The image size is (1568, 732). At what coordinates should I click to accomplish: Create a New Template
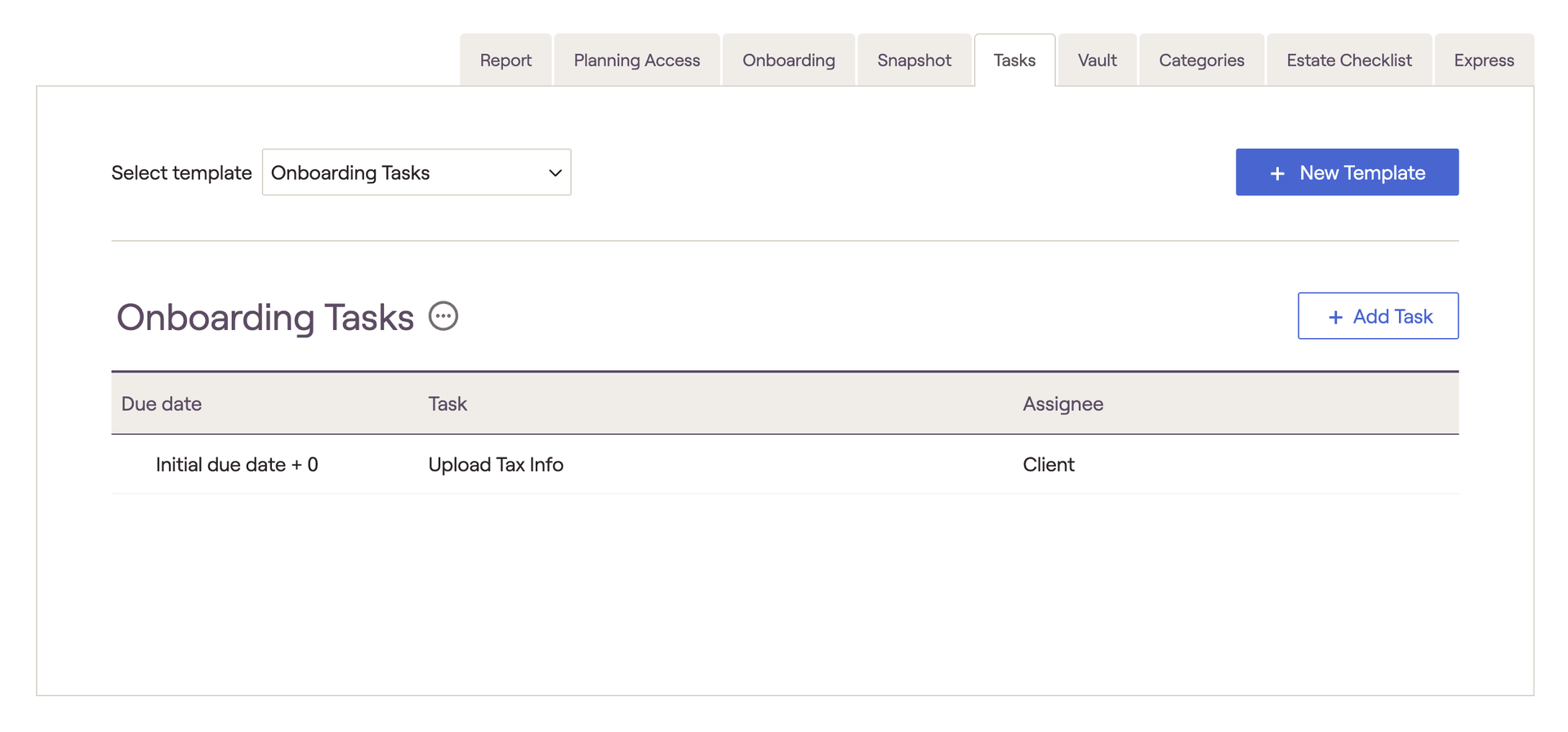[x=1347, y=172]
